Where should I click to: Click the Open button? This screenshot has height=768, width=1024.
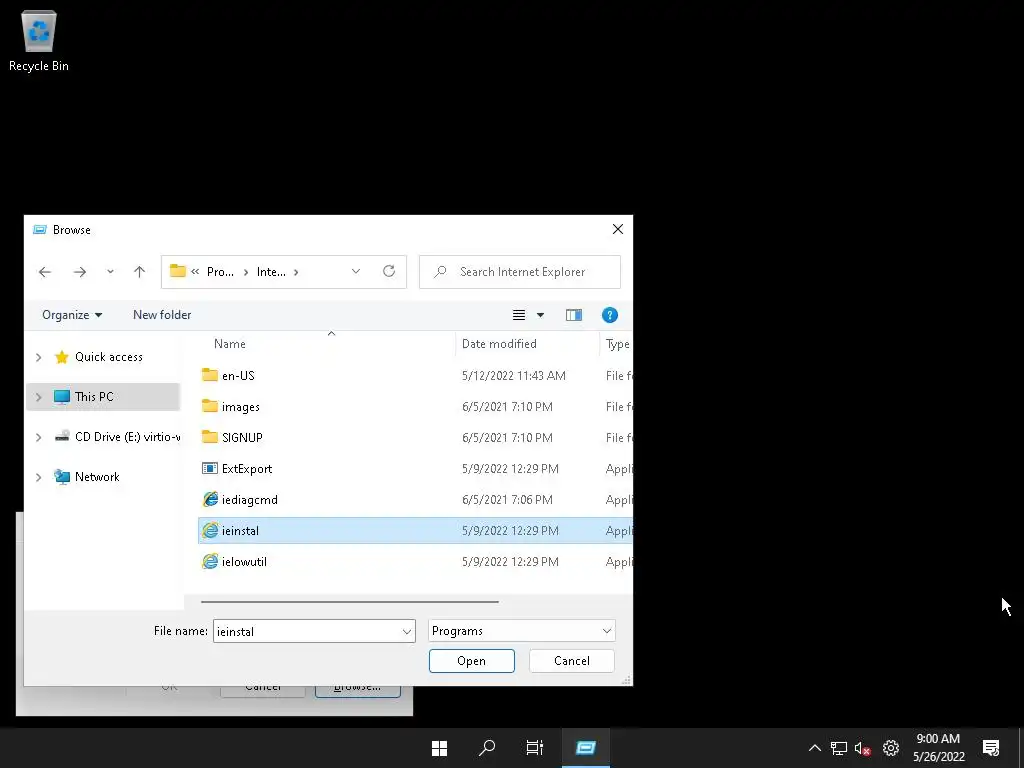472,661
